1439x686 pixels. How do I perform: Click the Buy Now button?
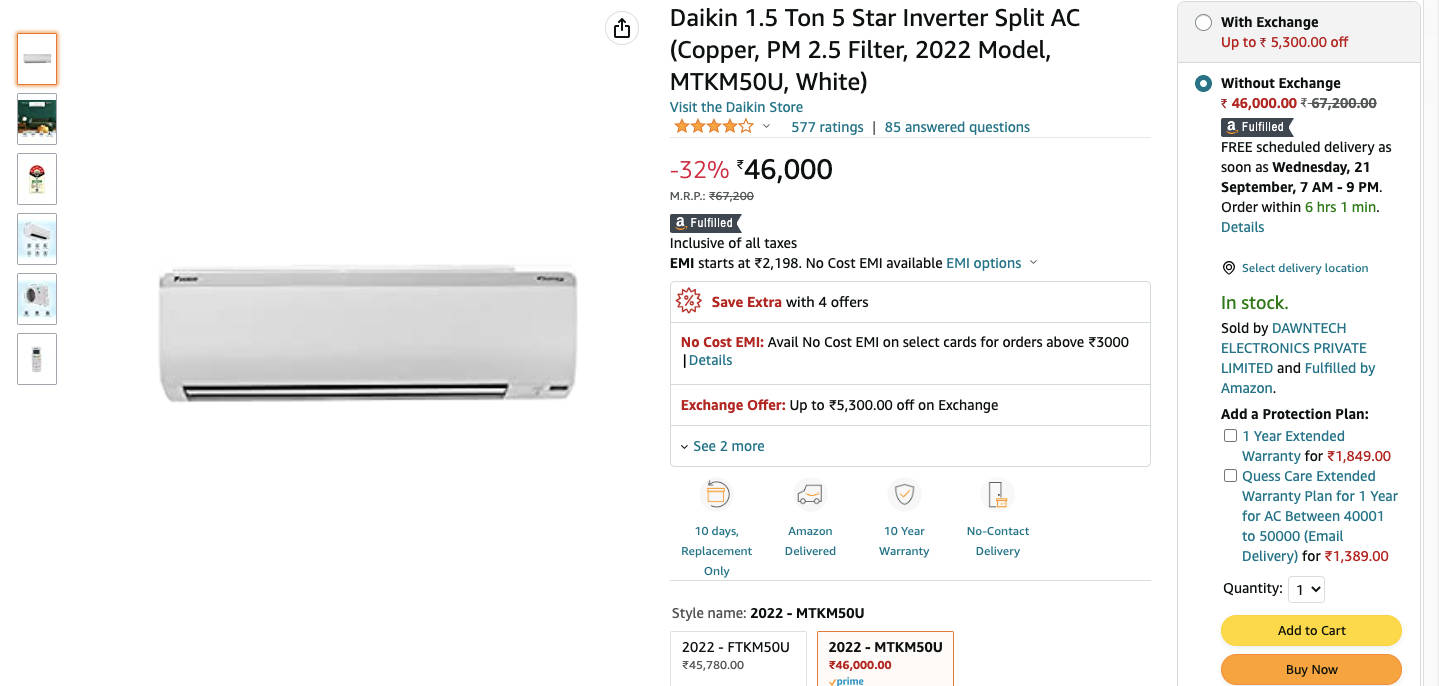(1310, 669)
